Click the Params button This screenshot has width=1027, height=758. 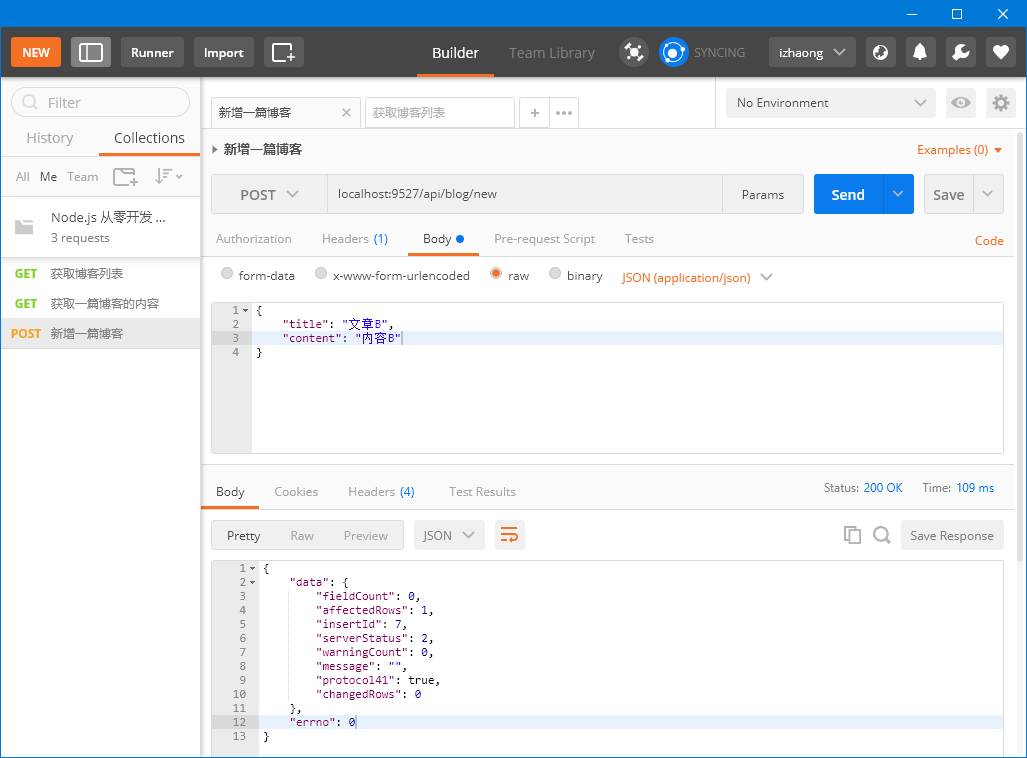click(762, 194)
